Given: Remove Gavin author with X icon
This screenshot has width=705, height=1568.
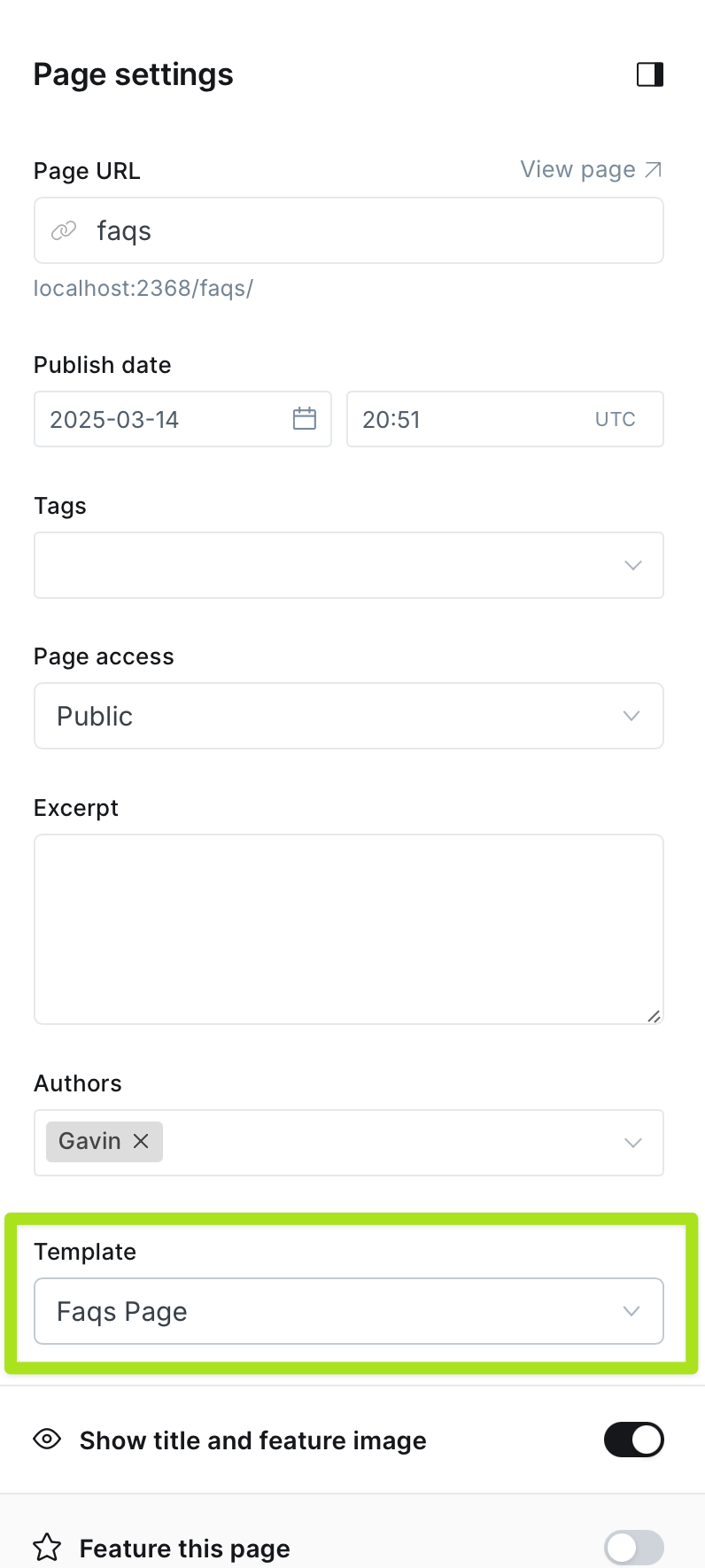Looking at the screenshot, I should 141,1141.
